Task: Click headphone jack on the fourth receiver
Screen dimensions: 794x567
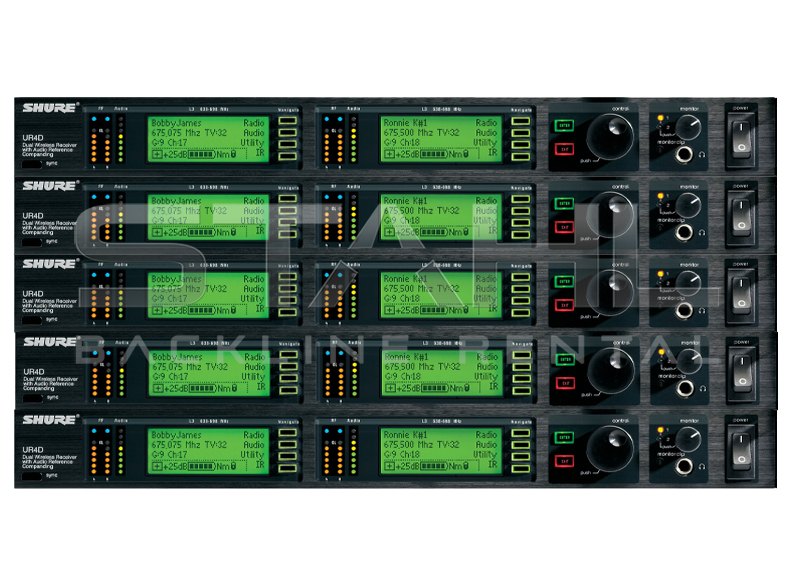Action: point(685,388)
